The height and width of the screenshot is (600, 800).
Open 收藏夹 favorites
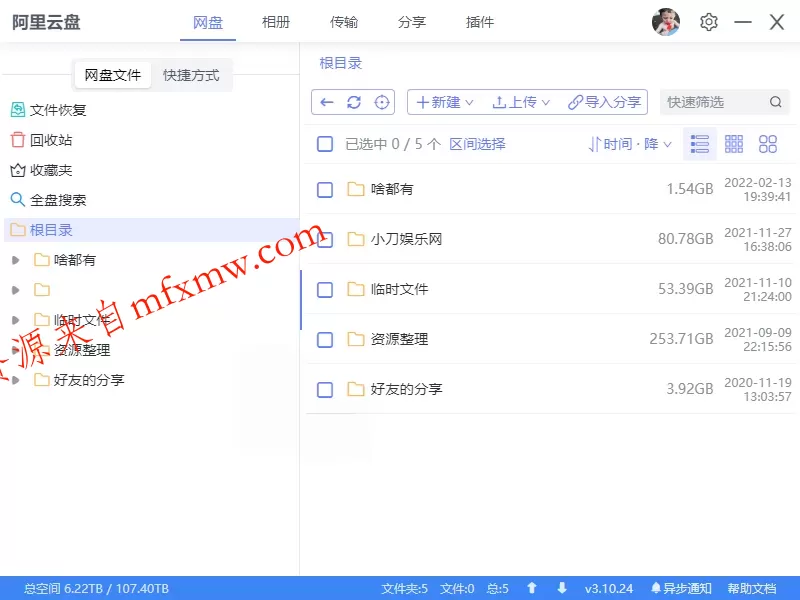point(41,170)
